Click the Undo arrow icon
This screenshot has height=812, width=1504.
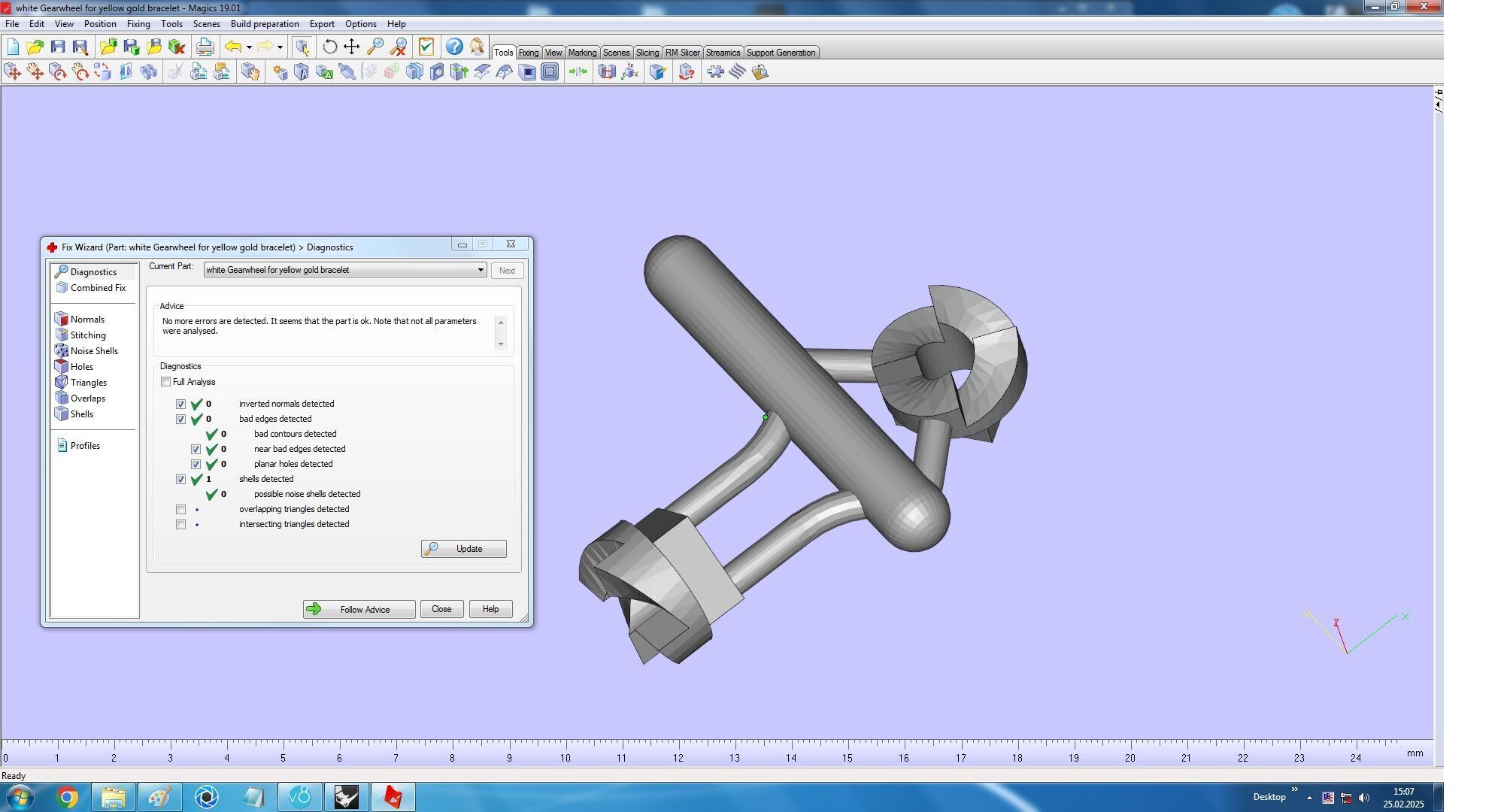coord(233,47)
